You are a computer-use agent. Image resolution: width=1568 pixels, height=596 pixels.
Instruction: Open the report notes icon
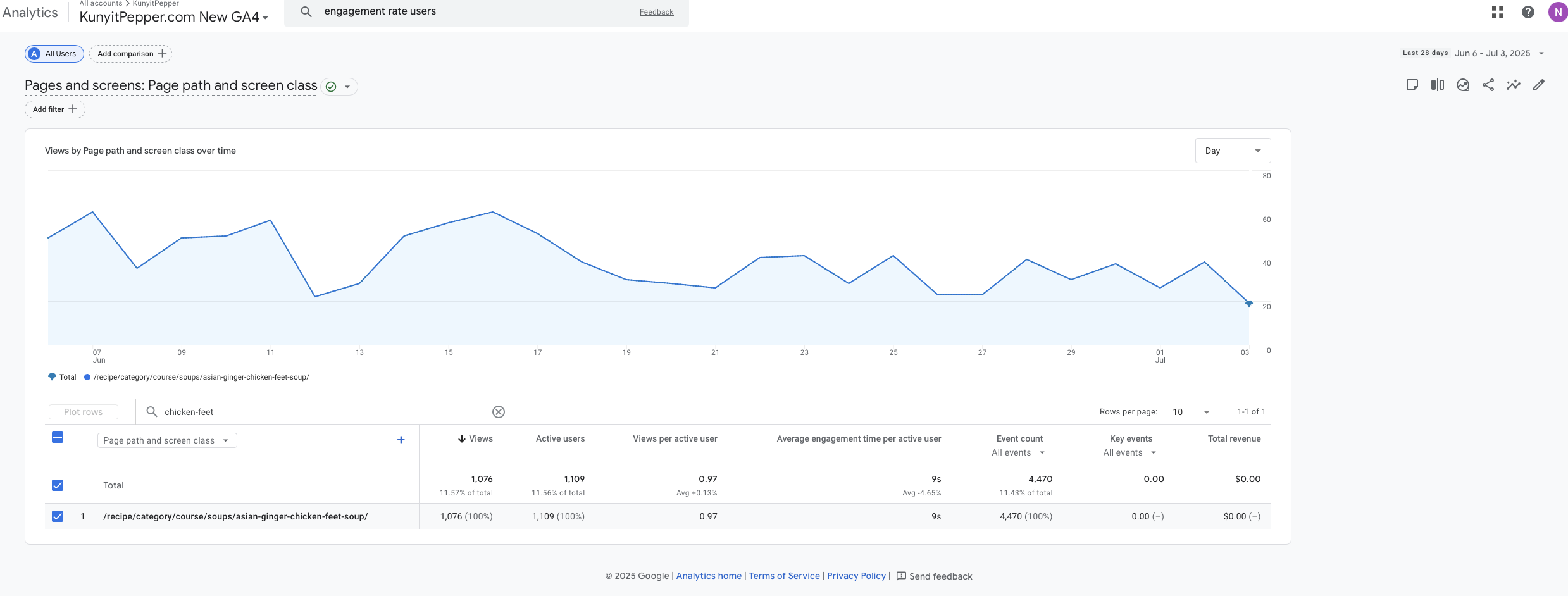(x=1412, y=85)
